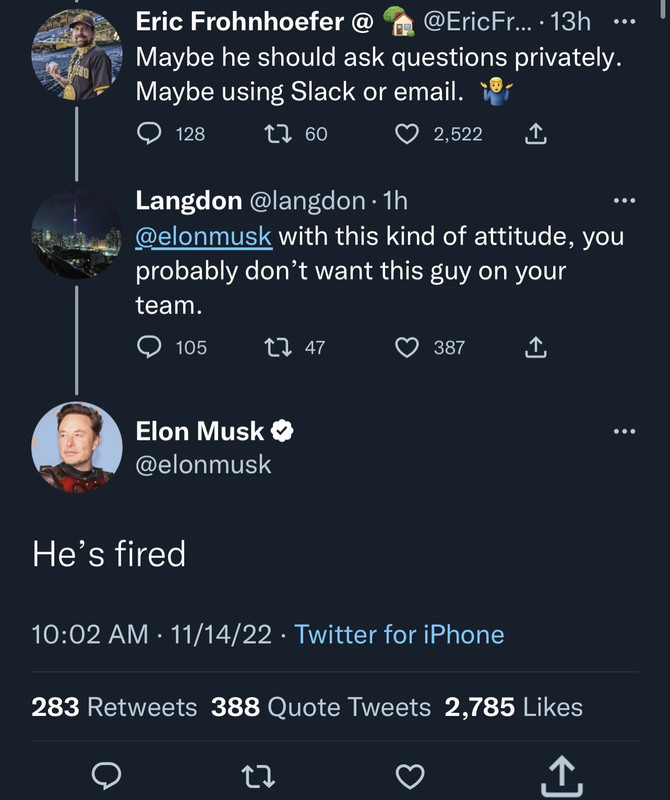670x800 pixels.
Task: Reply to Langdon's tweet
Action: [x=148, y=347]
